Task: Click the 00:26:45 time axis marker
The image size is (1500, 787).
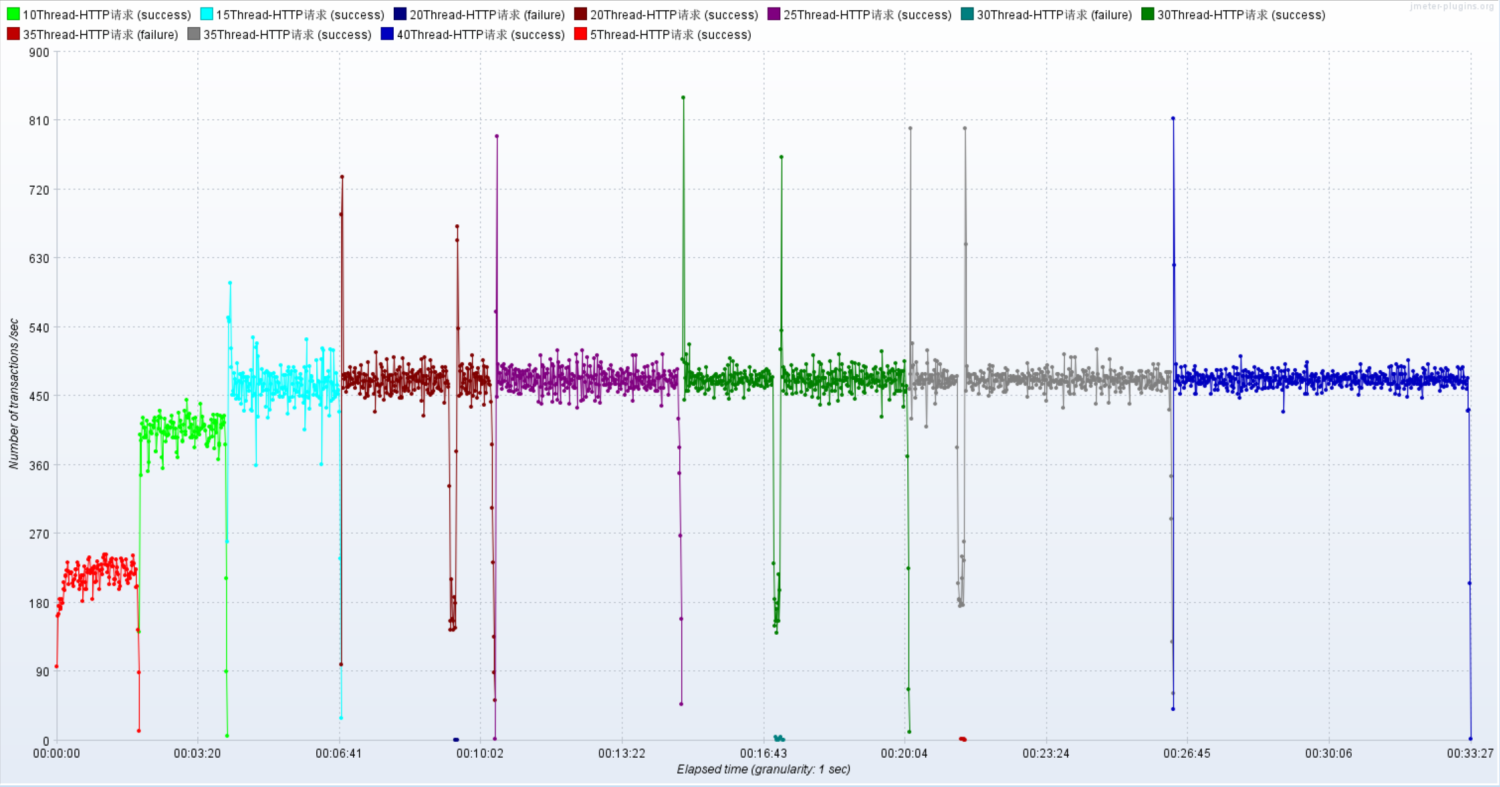Action: coord(1187,753)
